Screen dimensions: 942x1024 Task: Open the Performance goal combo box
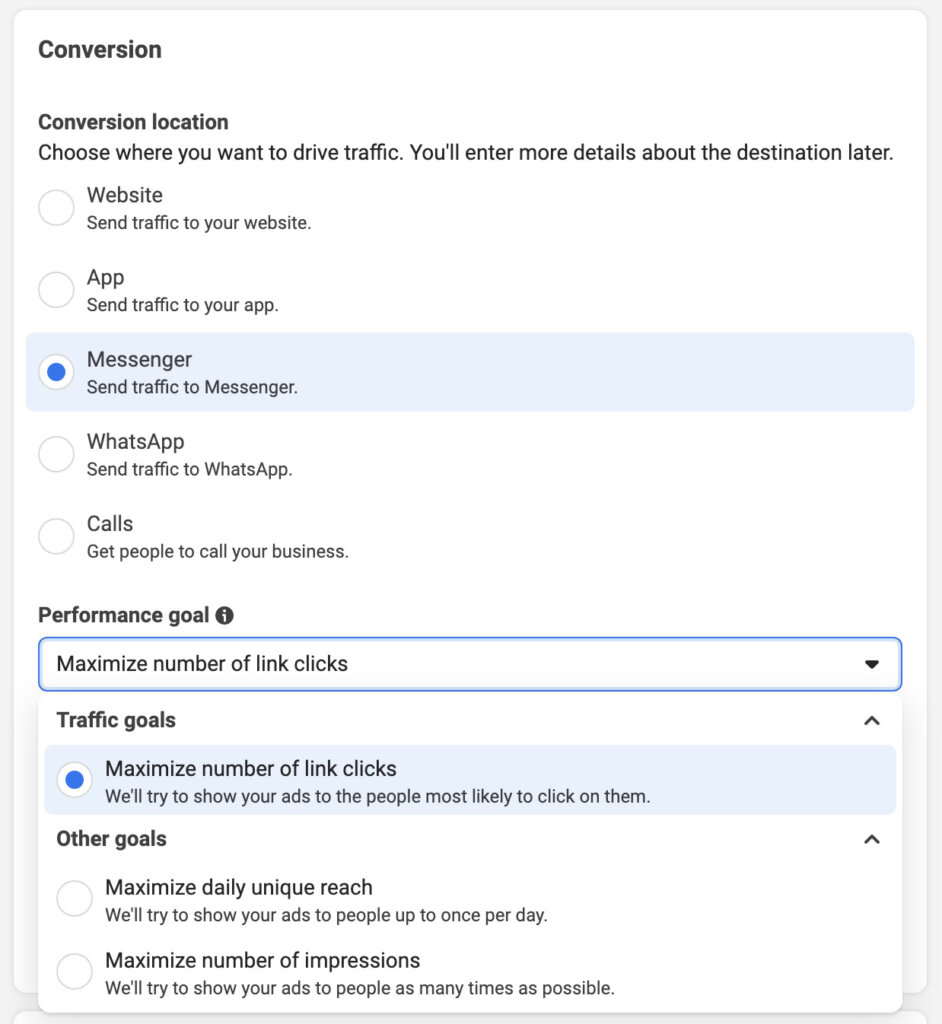470,663
